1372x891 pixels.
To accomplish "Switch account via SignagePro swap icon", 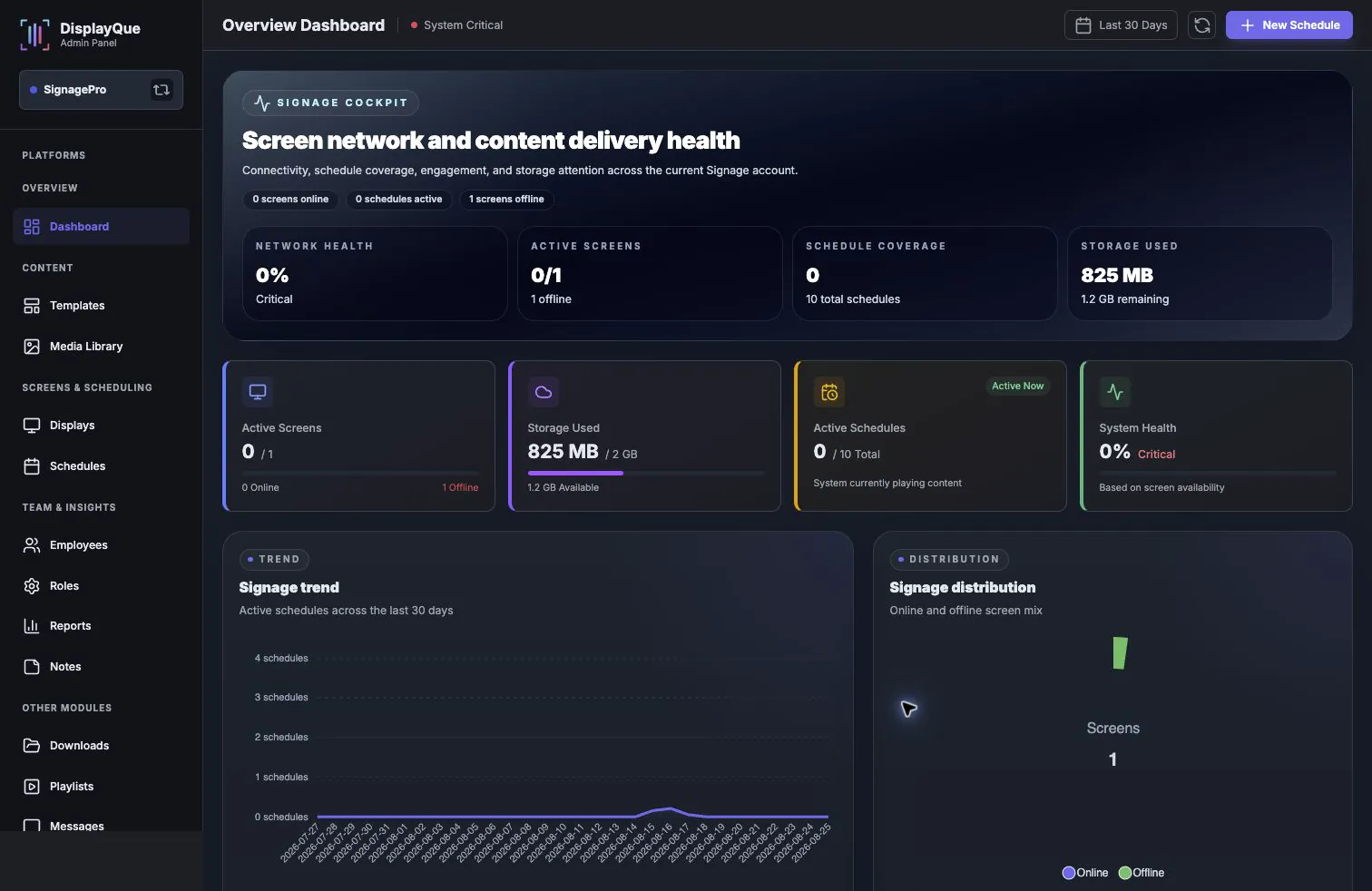I will 162,90.
